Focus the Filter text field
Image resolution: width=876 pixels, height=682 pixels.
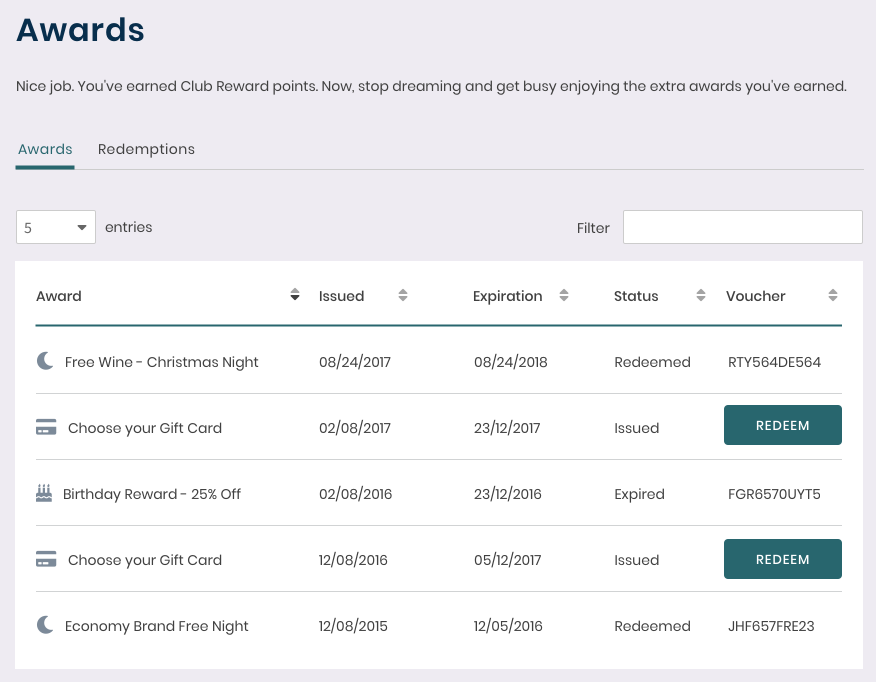click(742, 227)
